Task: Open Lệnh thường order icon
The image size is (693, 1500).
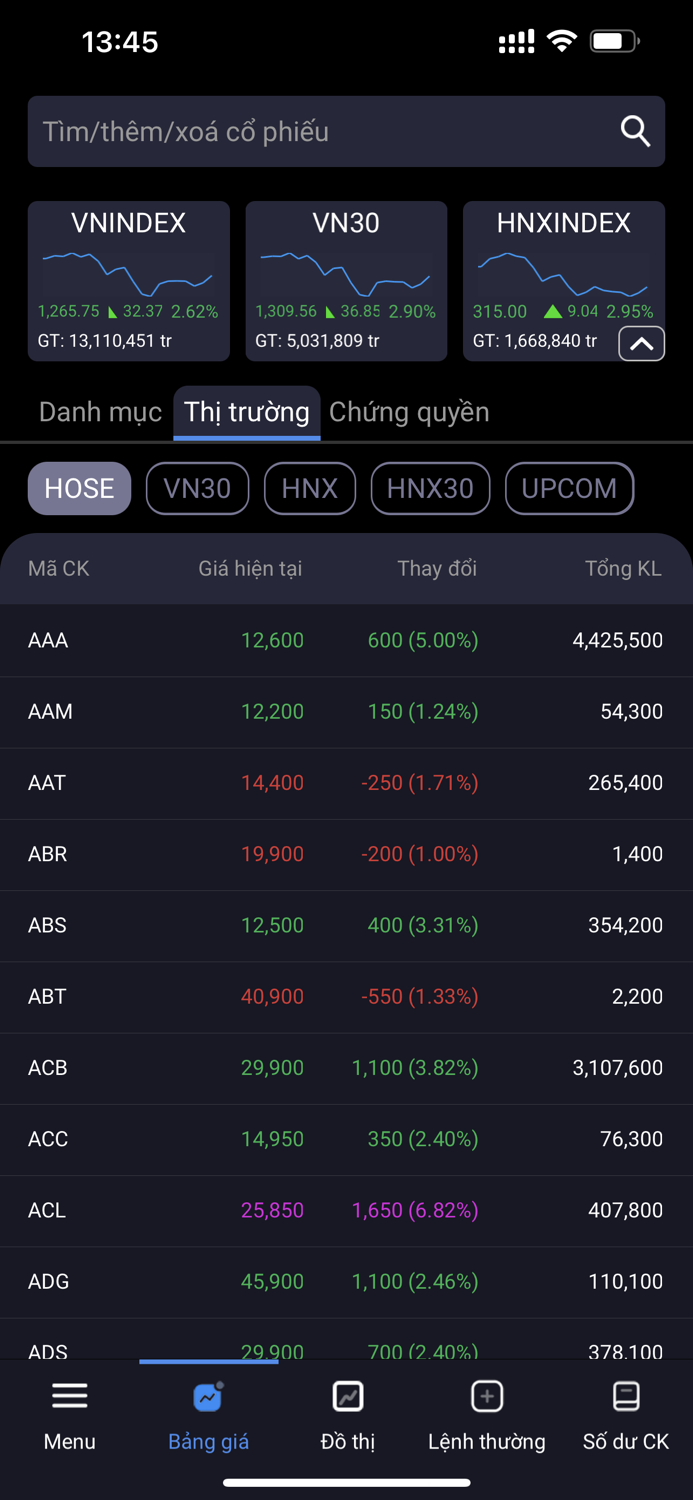Action: pyautogui.click(x=487, y=1396)
